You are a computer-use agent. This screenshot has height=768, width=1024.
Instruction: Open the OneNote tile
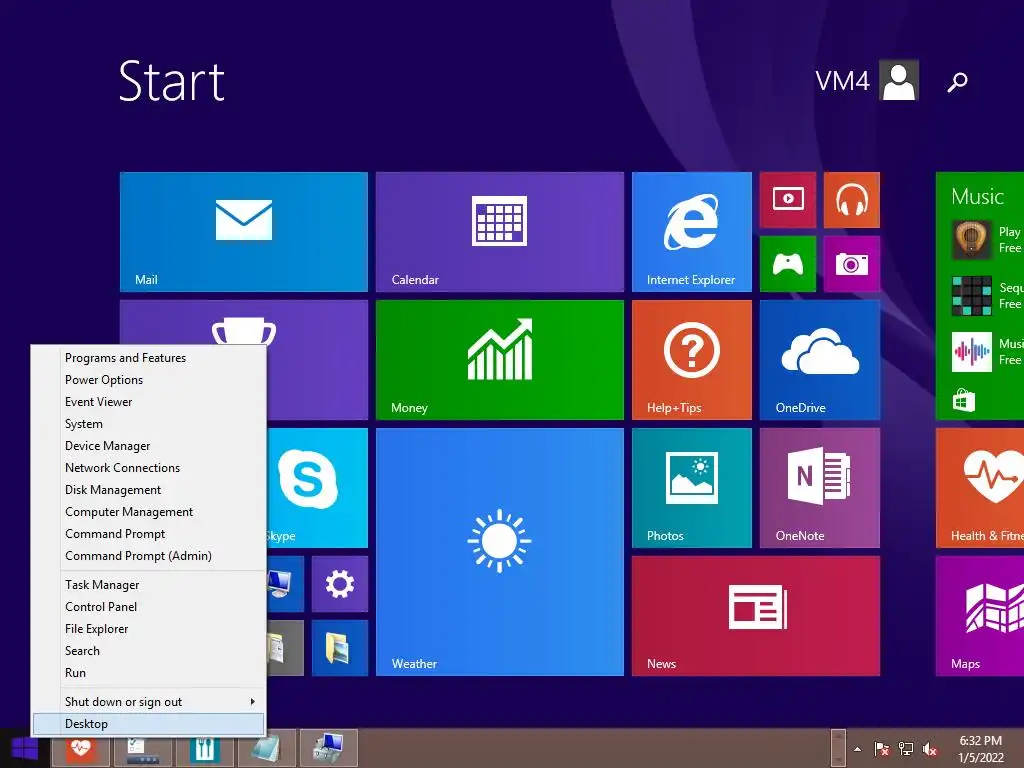coord(820,488)
